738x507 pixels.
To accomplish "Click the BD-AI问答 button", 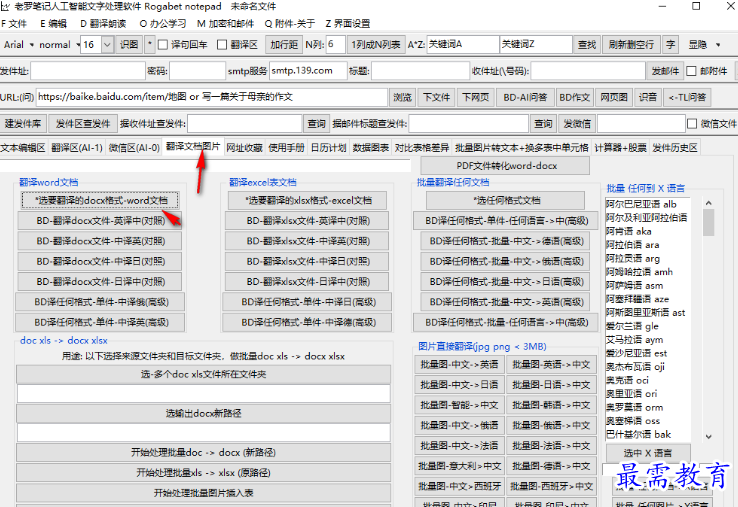I will [525, 97].
